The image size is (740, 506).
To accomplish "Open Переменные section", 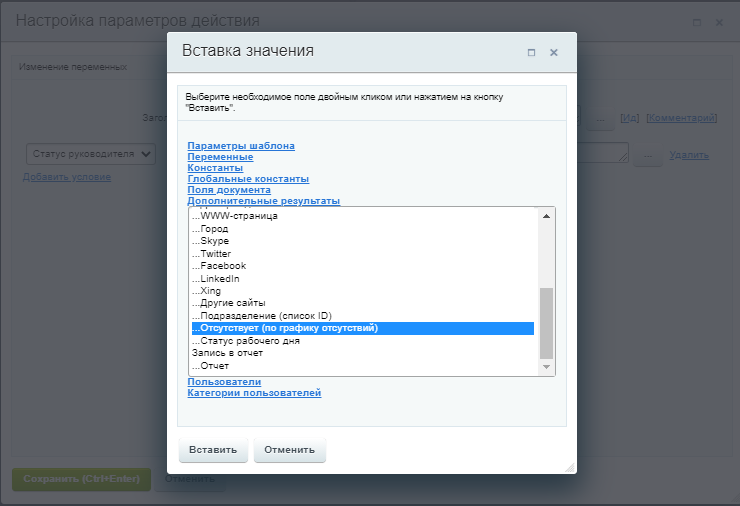I will click(x=220, y=157).
